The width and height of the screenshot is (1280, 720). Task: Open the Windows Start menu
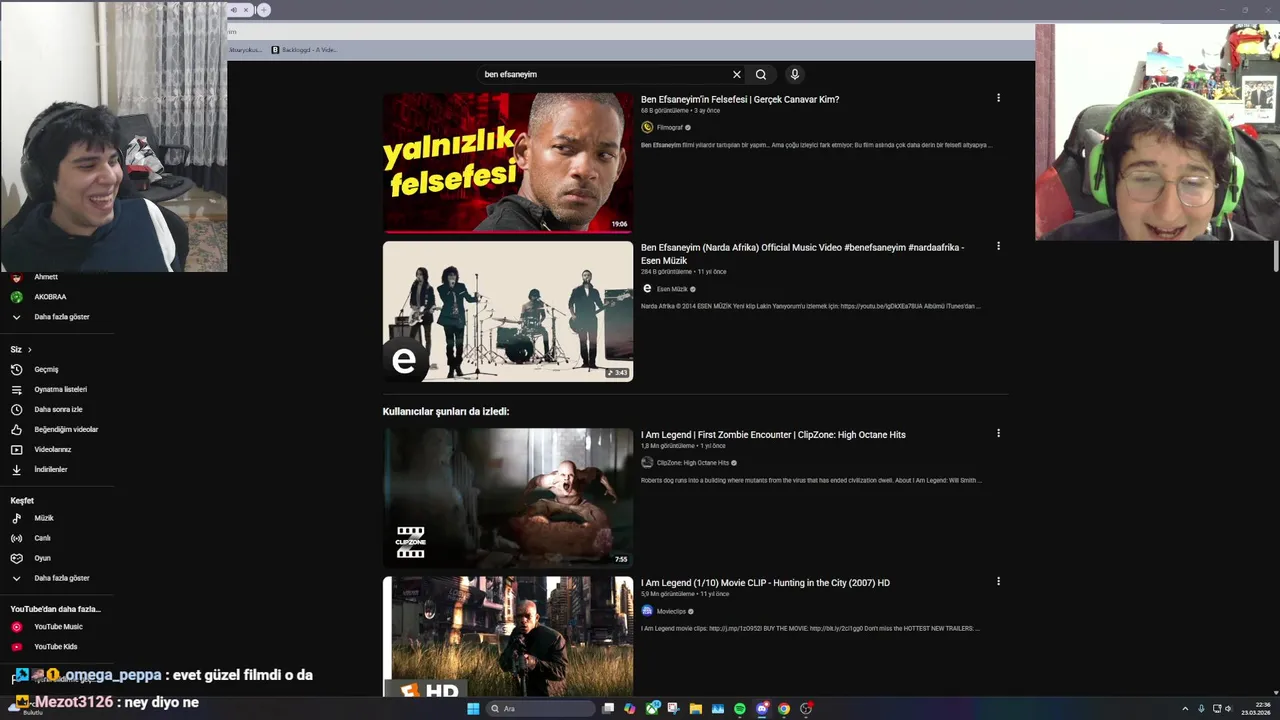[473, 709]
